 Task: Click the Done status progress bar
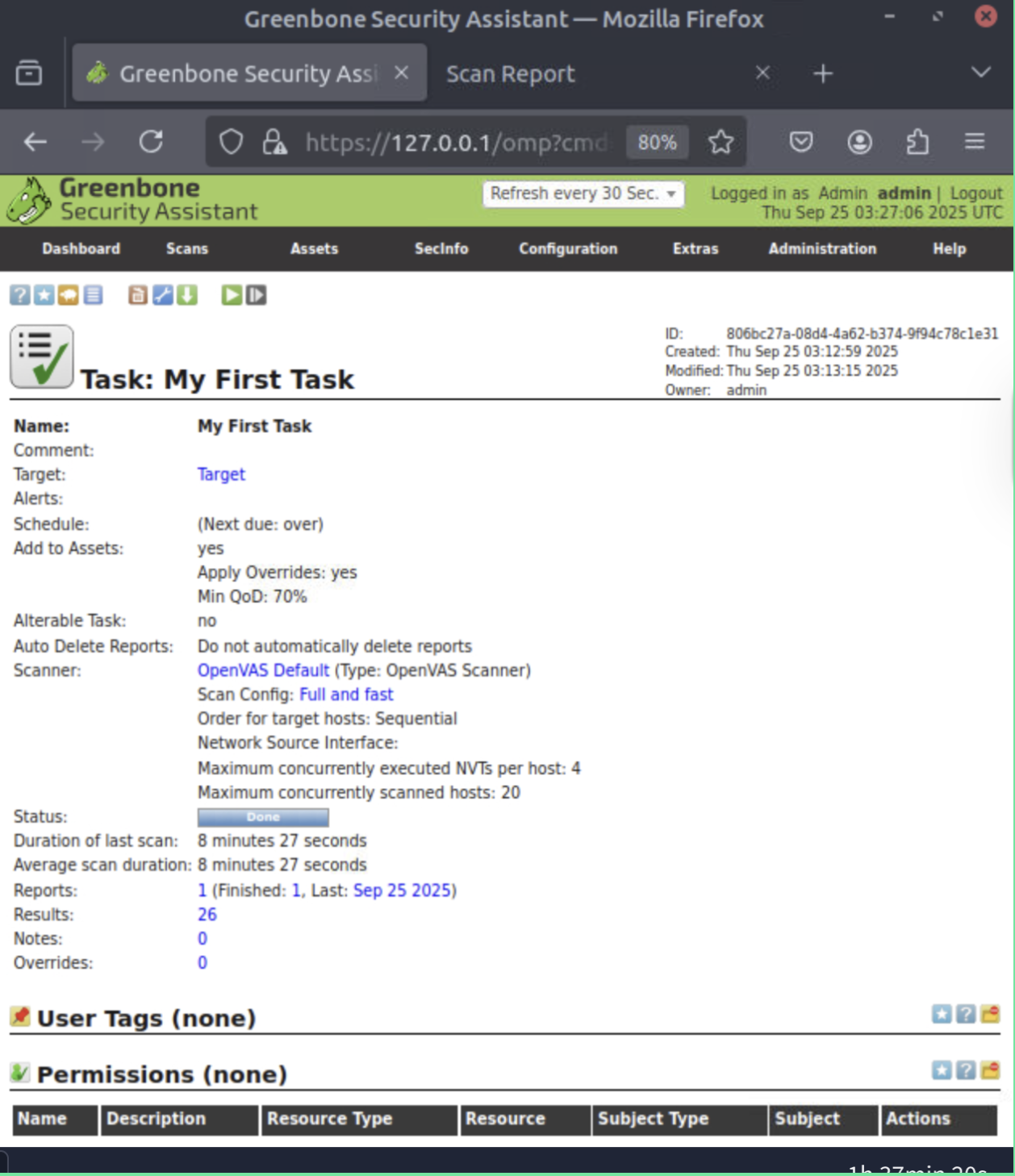(x=263, y=817)
